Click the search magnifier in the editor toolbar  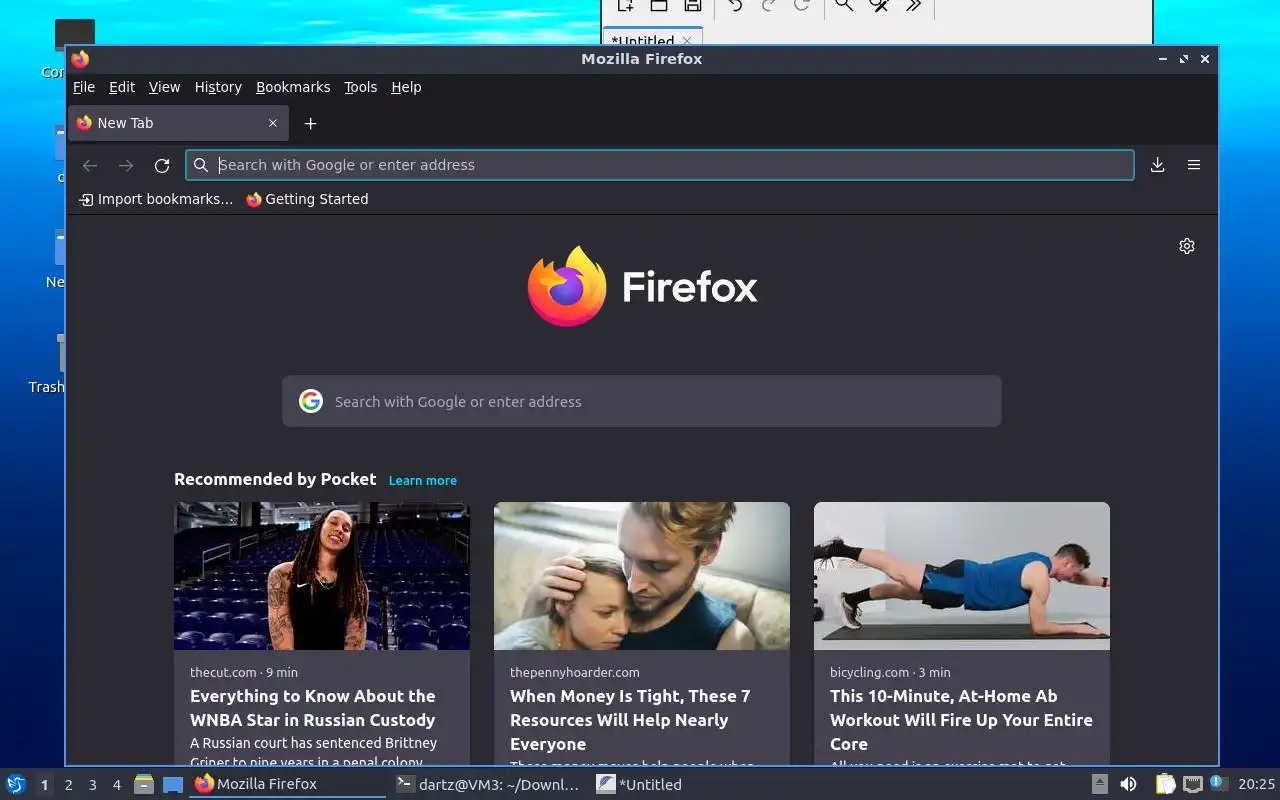coord(844,5)
